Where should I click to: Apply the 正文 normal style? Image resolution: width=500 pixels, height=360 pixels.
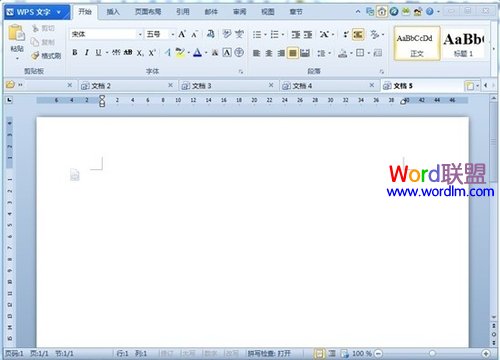point(417,44)
